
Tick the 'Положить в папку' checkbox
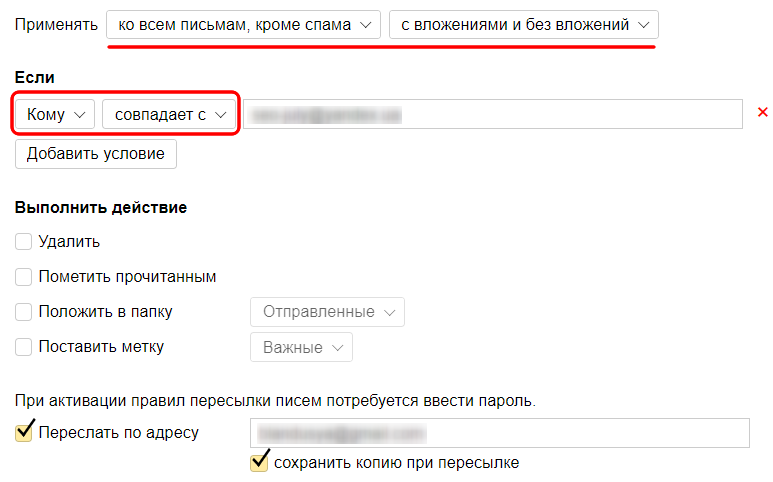(23, 312)
